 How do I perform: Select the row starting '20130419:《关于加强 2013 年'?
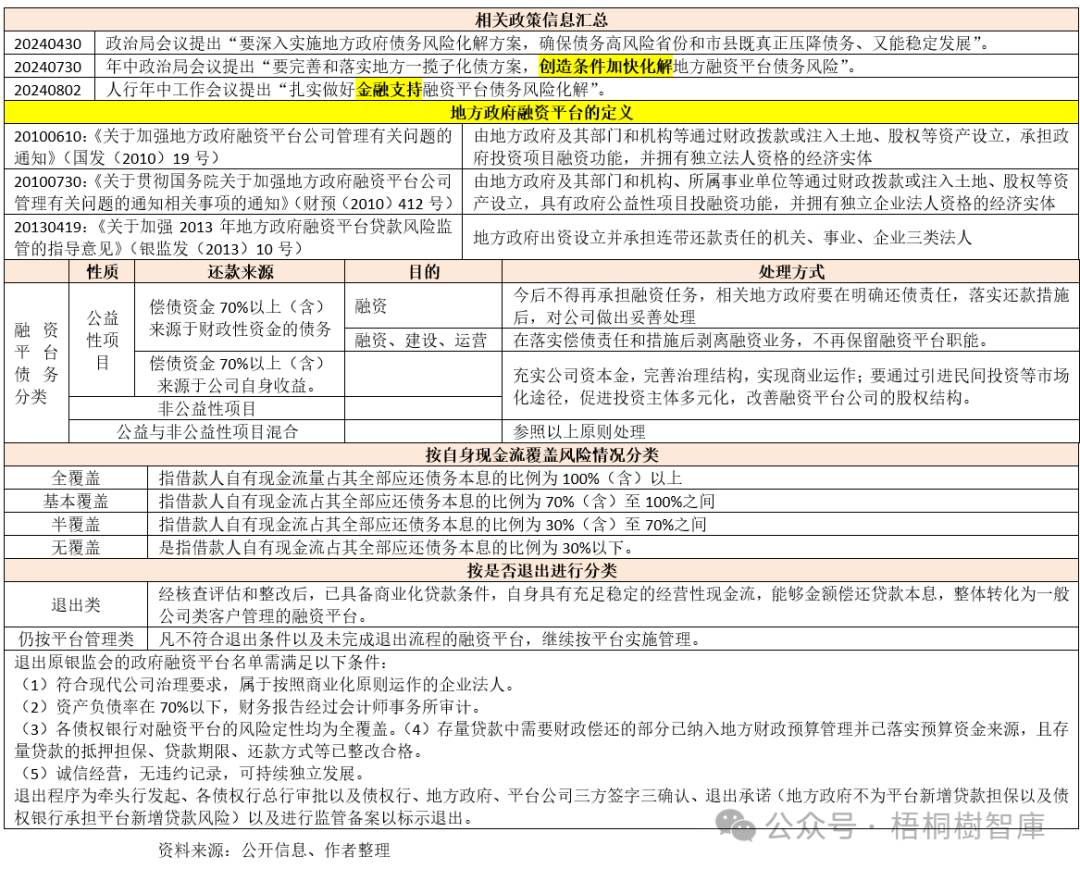tap(541, 238)
